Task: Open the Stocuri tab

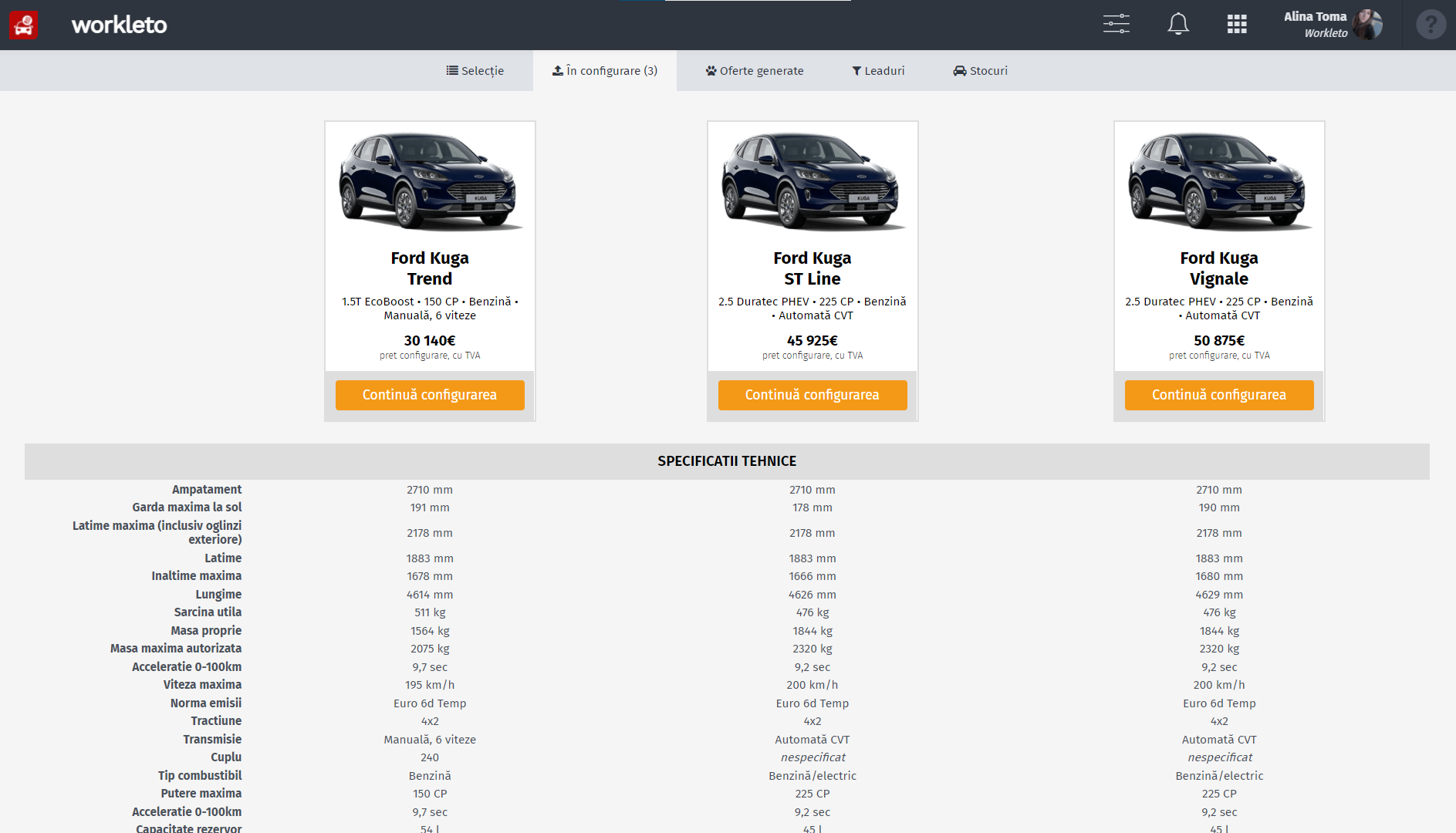Action: 980,71
